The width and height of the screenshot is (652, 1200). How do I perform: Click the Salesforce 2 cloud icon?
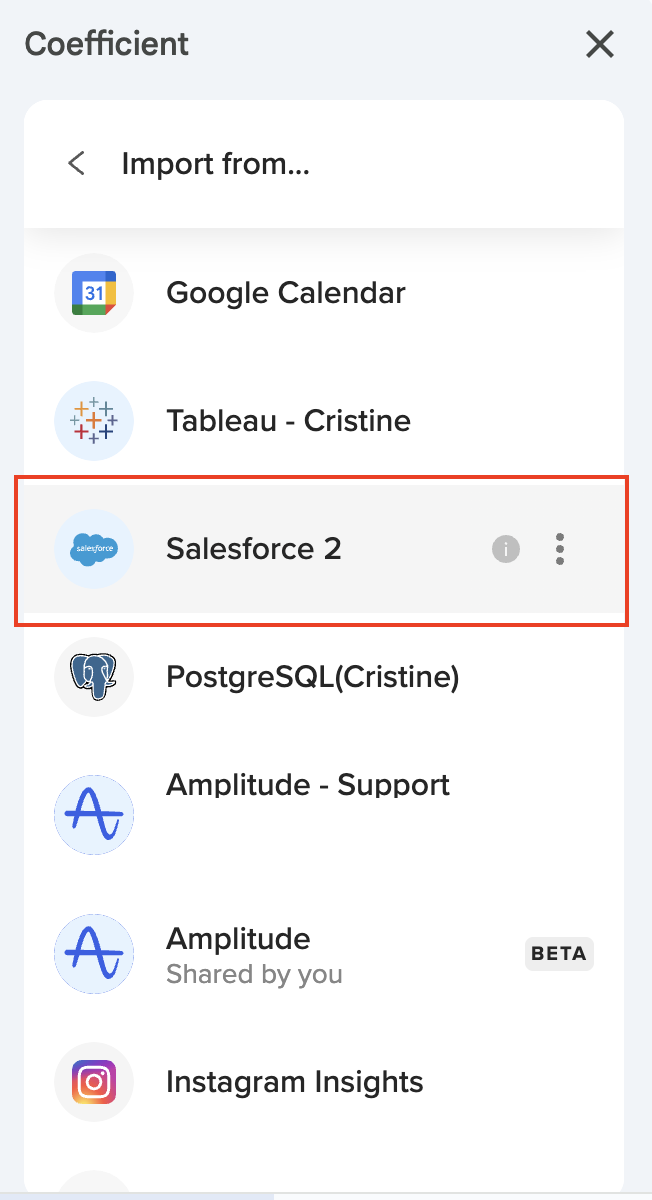tap(93, 549)
